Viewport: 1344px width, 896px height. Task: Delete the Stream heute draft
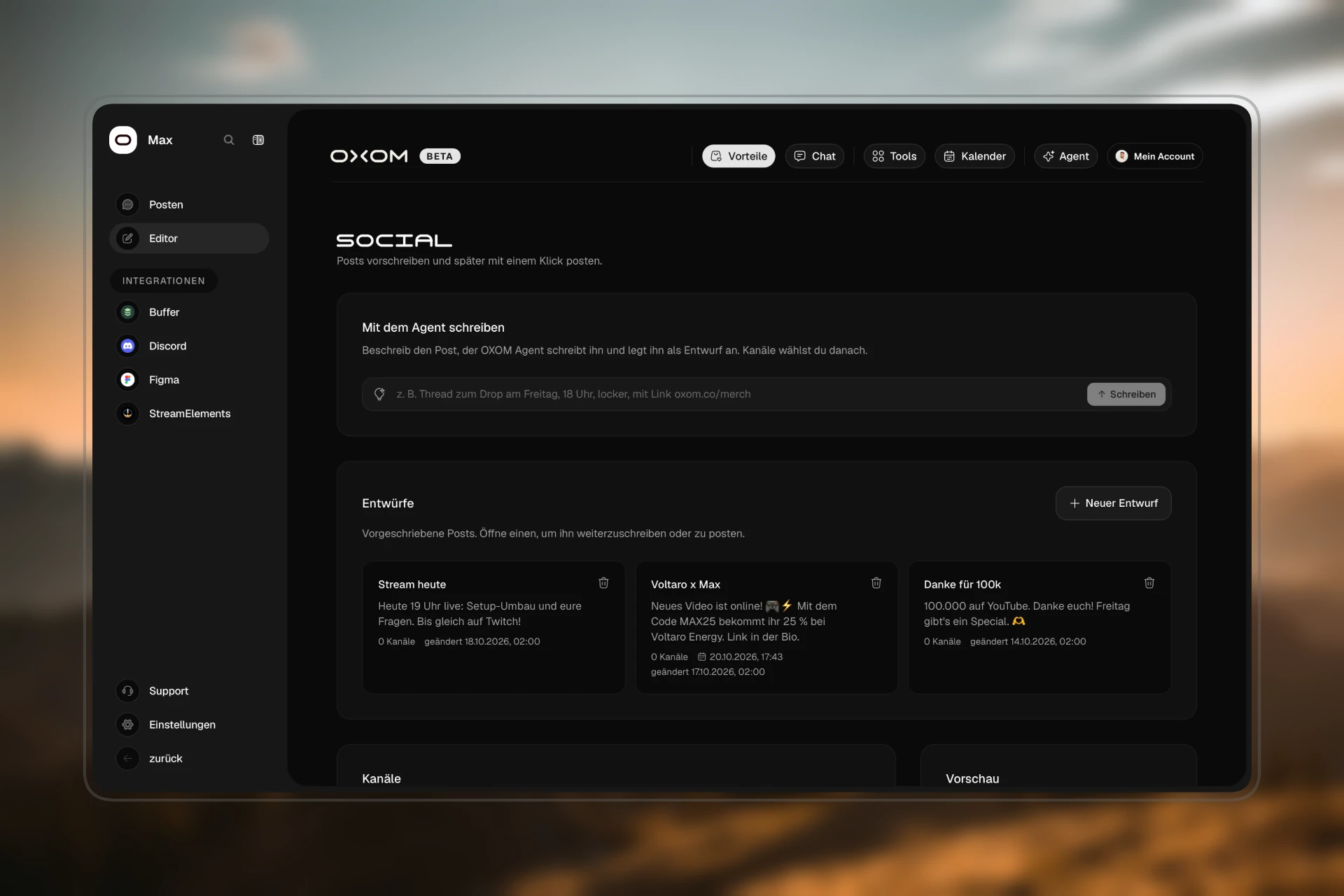pyautogui.click(x=603, y=582)
